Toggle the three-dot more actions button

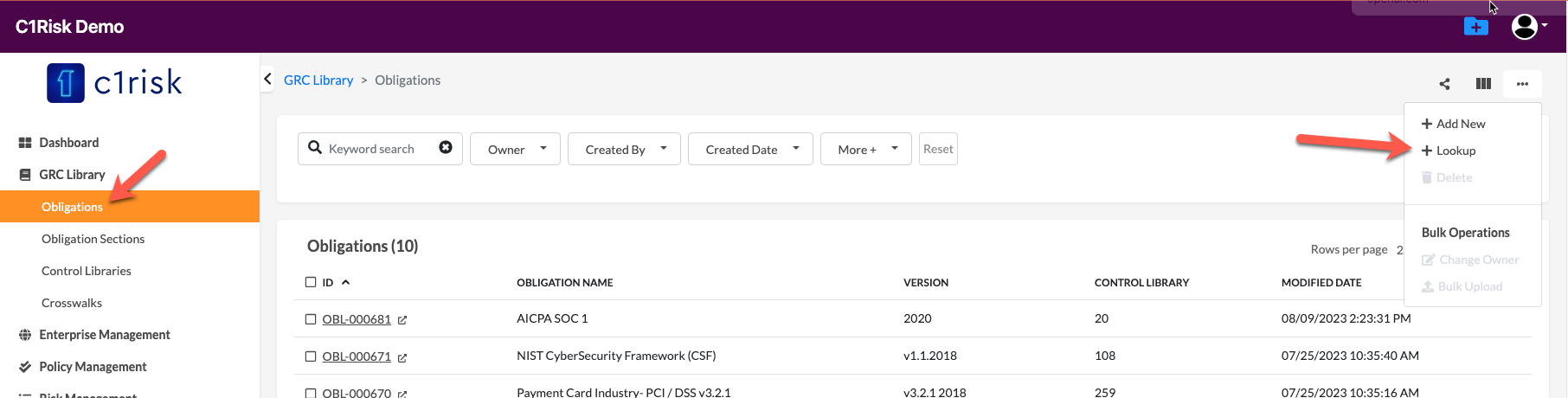pyautogui.click(x=1522, y=84)
